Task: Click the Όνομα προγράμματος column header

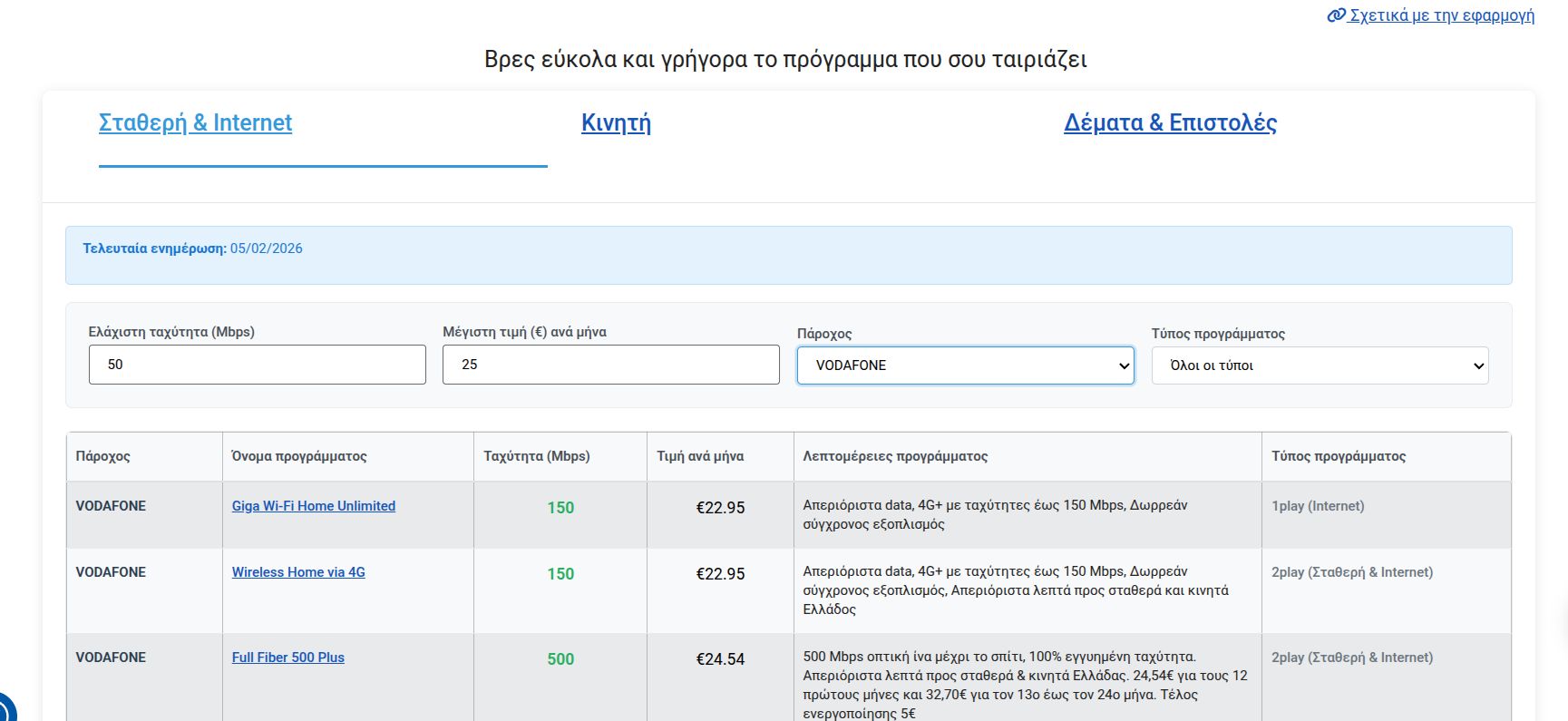Action: click(x=299, y=456)
